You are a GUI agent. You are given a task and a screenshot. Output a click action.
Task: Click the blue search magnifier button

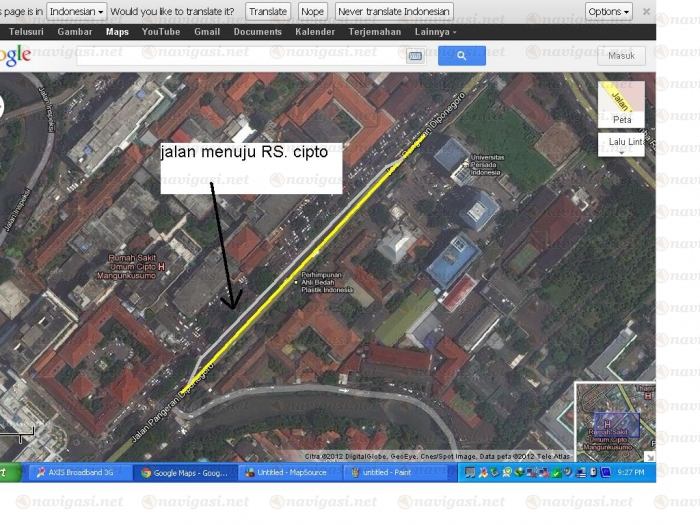[461, 56]
